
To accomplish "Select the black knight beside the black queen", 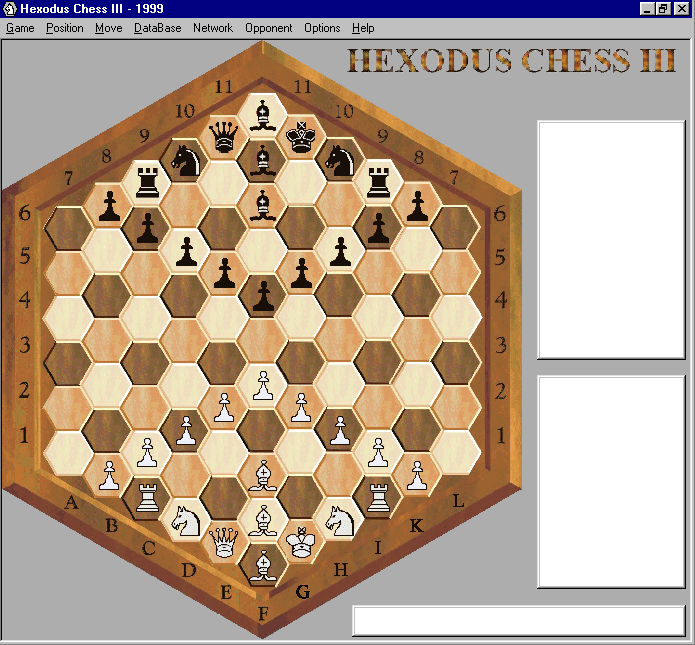I will click(x=186, y=160).
